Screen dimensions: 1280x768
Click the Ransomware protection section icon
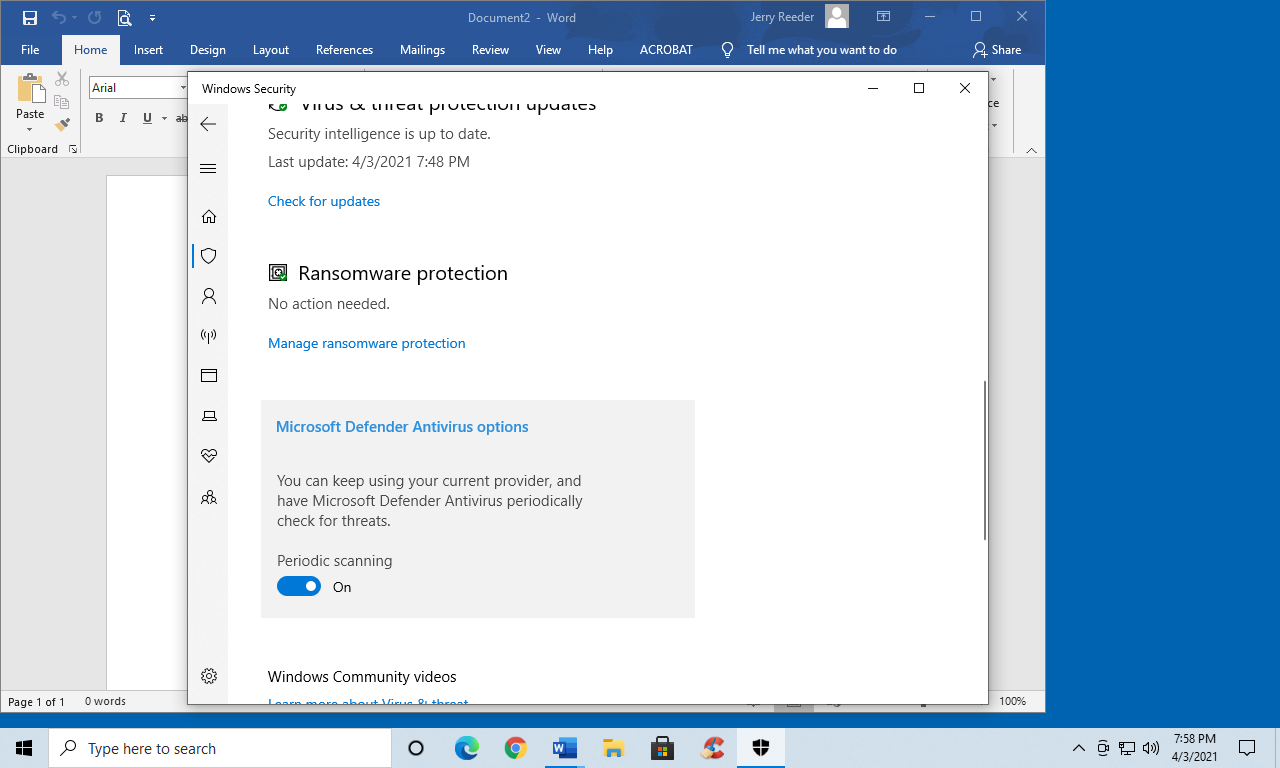tap(278, 273)
